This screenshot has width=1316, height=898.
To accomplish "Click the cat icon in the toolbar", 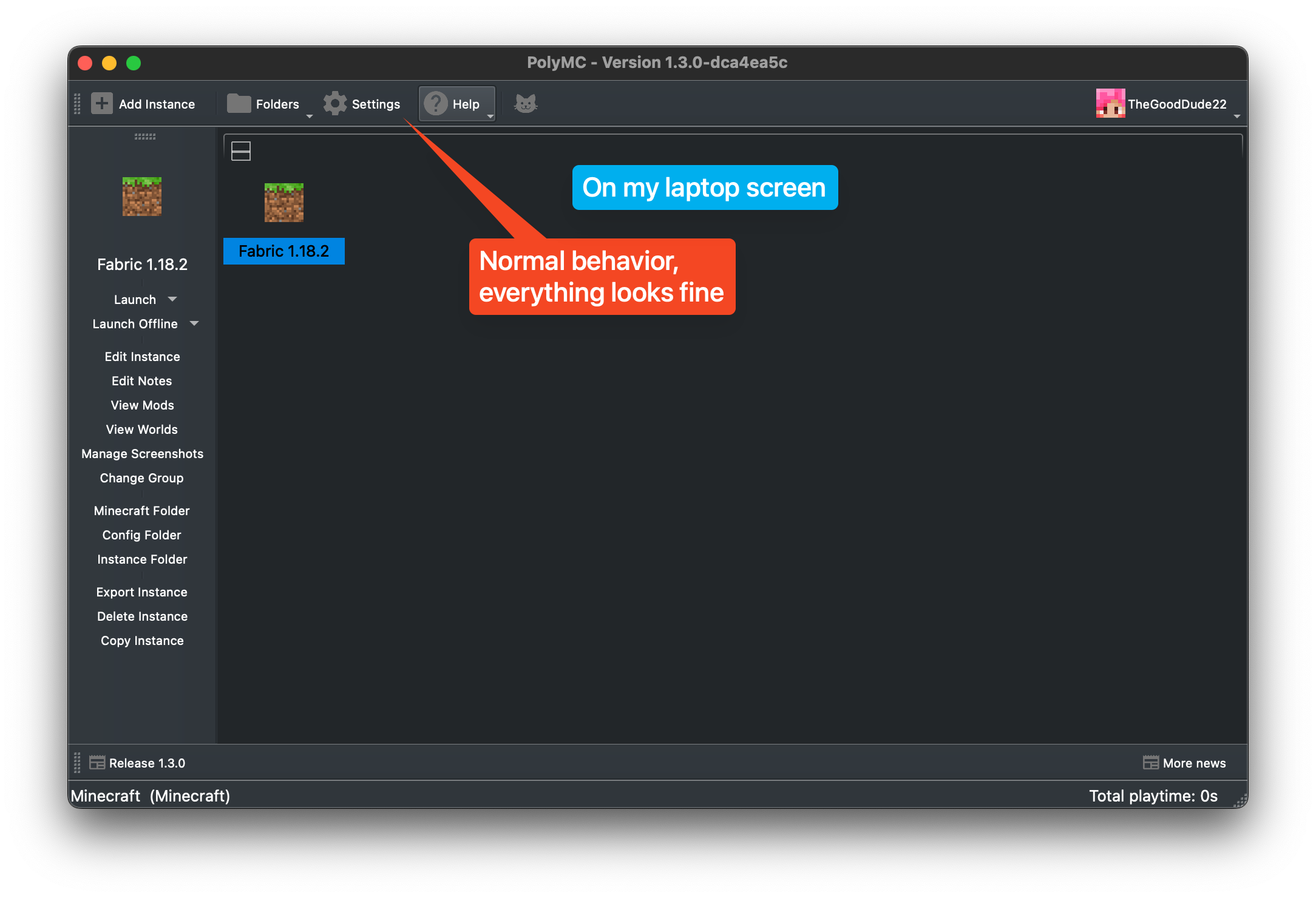I will click(524, 103).
